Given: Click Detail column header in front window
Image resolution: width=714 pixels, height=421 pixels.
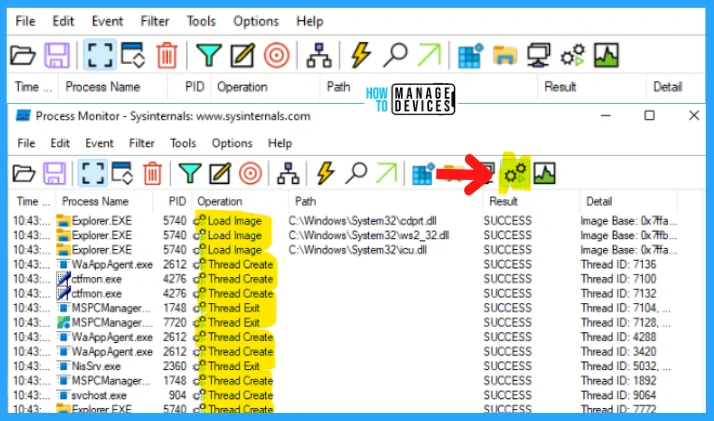Looking at the screenshot, I should tap(599, 201).
